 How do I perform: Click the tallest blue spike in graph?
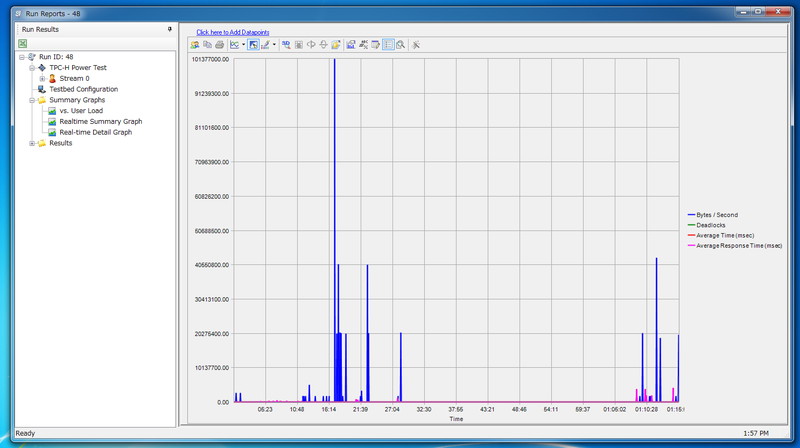[335, 230]
